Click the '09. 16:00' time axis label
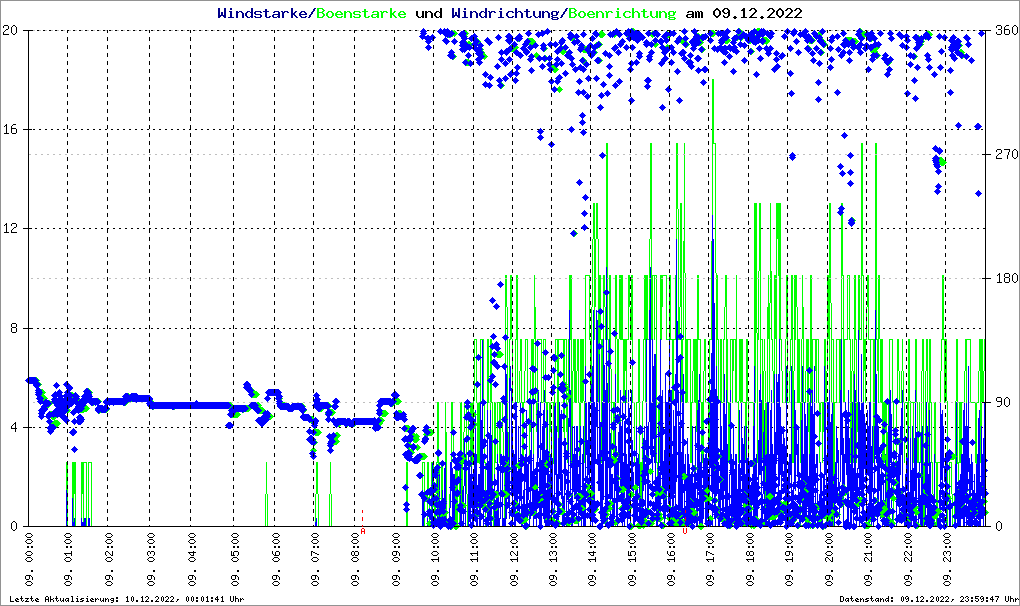1020x606 pixels. click(x=671, y=560)
